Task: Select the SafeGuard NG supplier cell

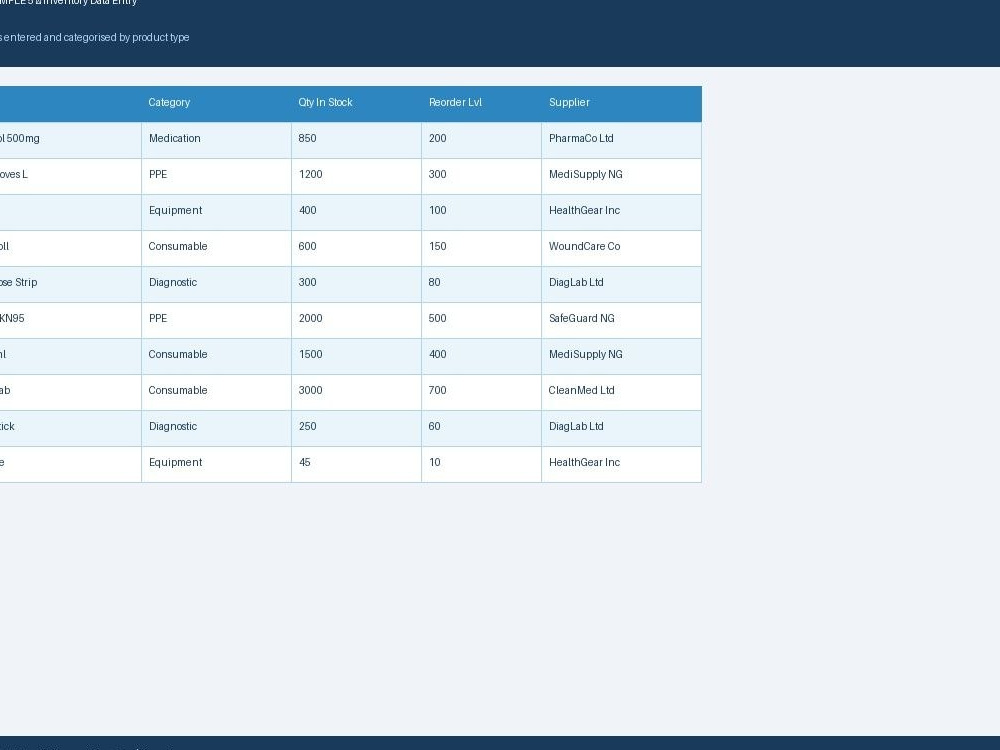Action: point(621,320)
